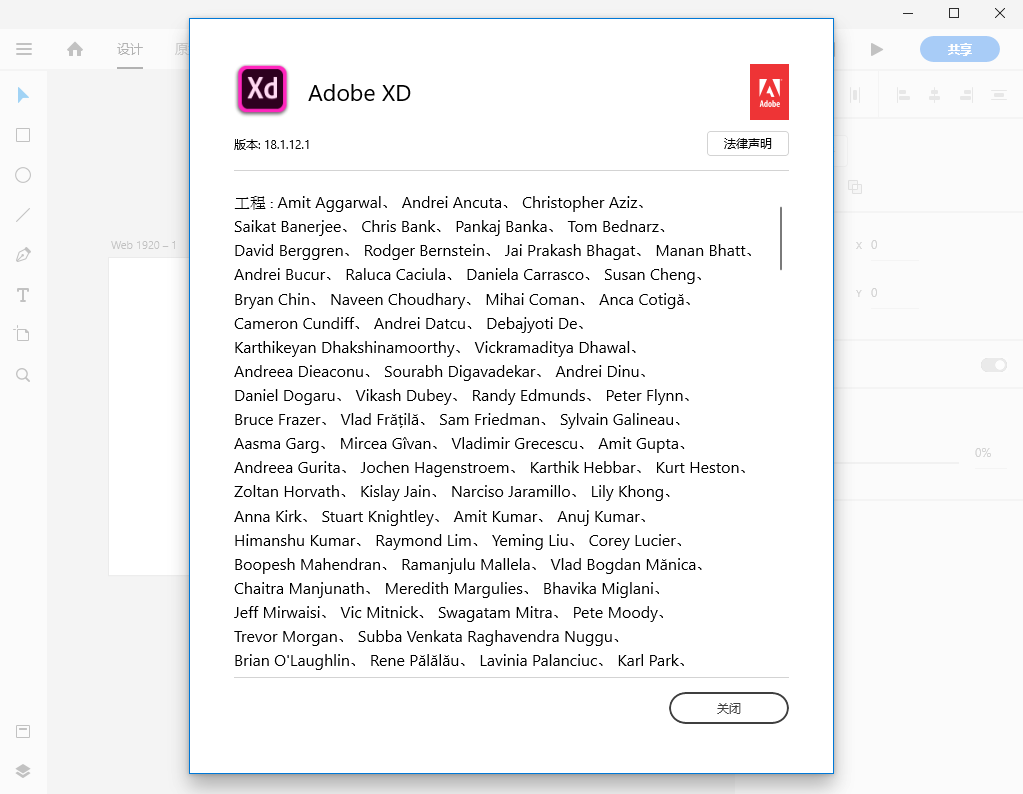Image resolution: width=1023 pixels, height=794 pixels.
Task: Select the Artboard tool
Action: pyautogui.click(x=23, y=334)
